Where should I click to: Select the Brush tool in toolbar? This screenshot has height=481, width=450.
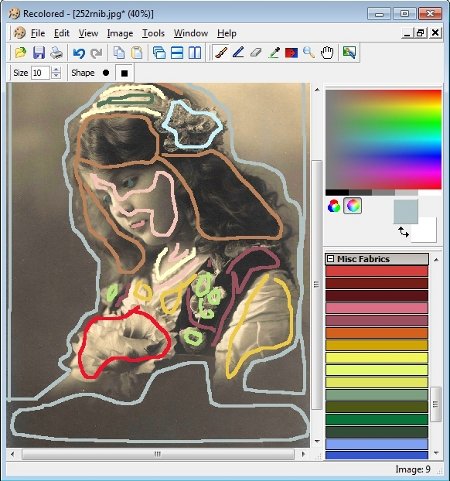click(x=221, y=53)
